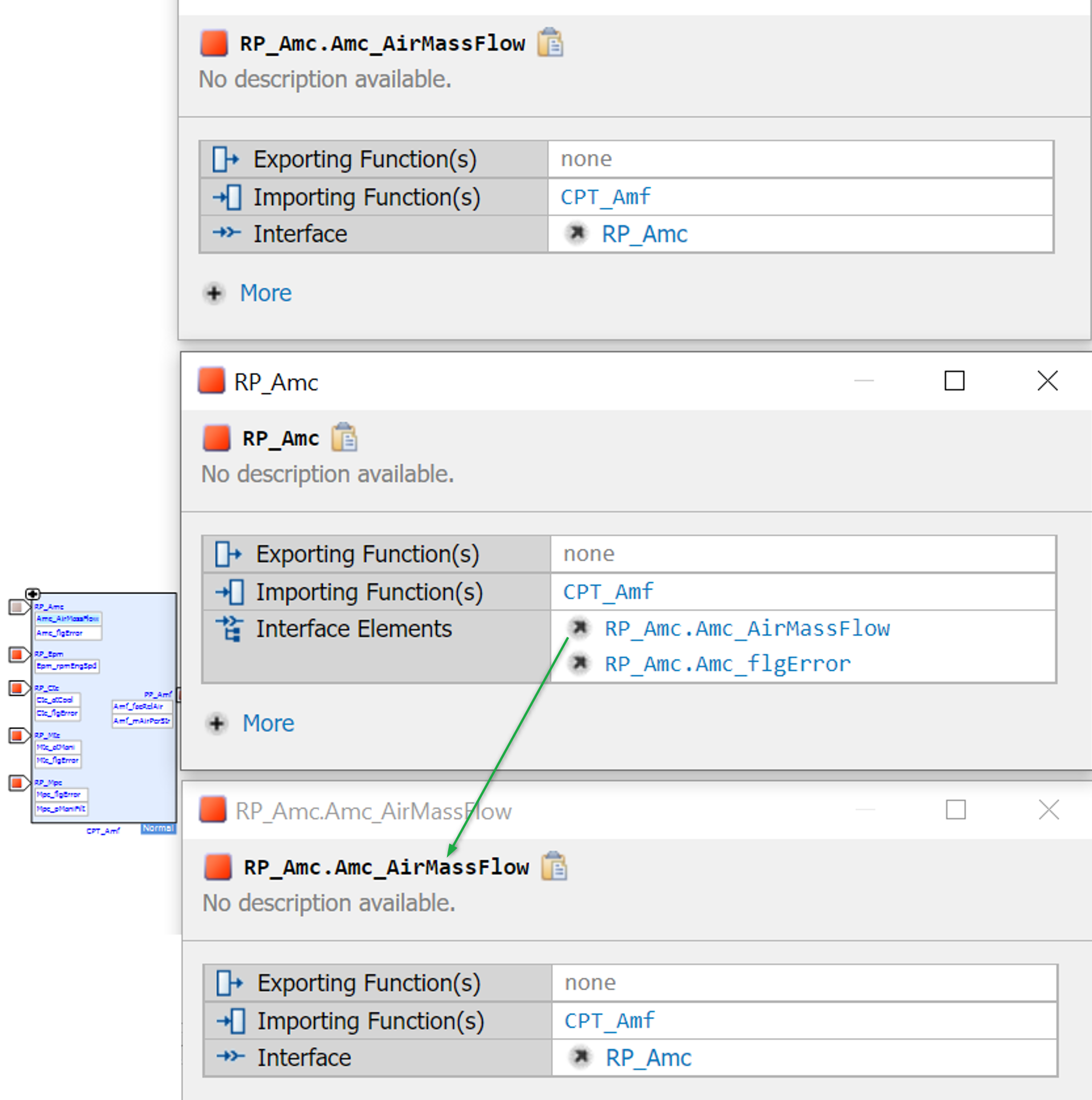Screen dimensions: 1092x1100
Task: Click the Amf_mAirPerStr output field on PP_Amf
Action: click(x=141, y=721)
